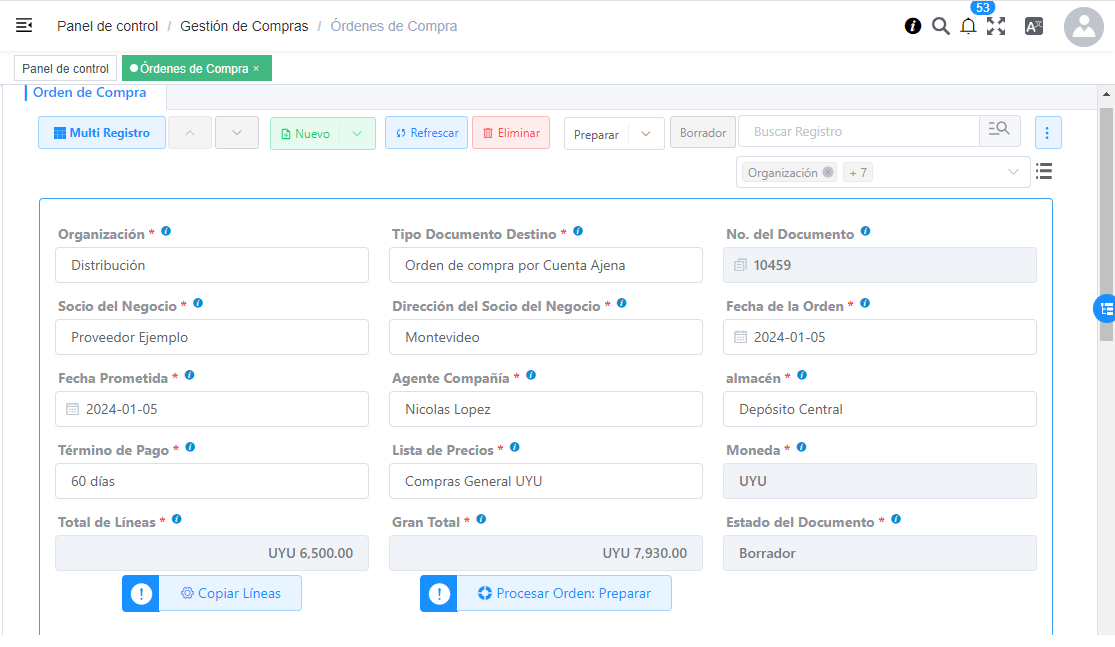
Task: Open notifications bell with 53 badge
Action: 968,27
